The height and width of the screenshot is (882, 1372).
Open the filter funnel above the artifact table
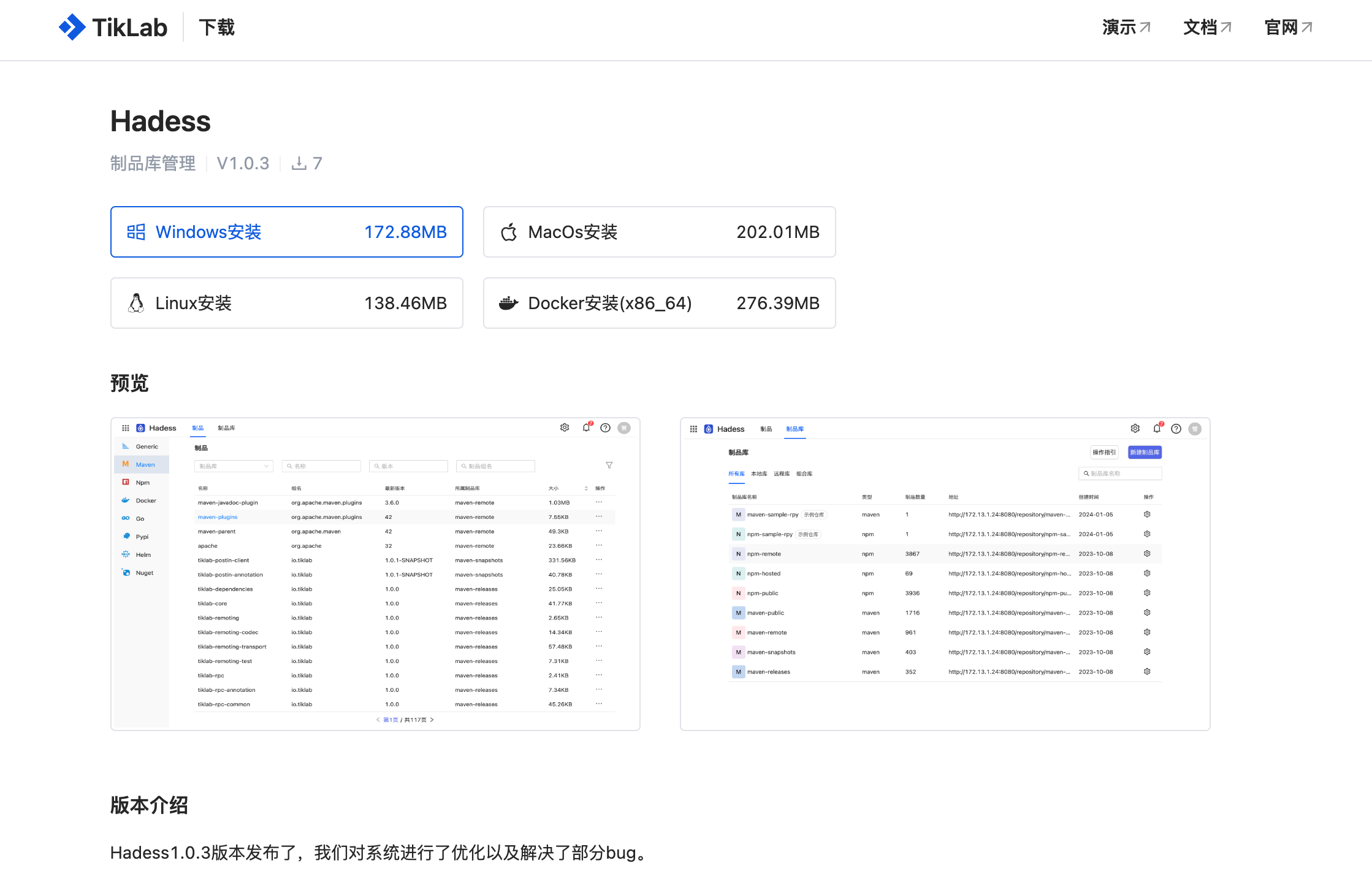click(609, 465)
